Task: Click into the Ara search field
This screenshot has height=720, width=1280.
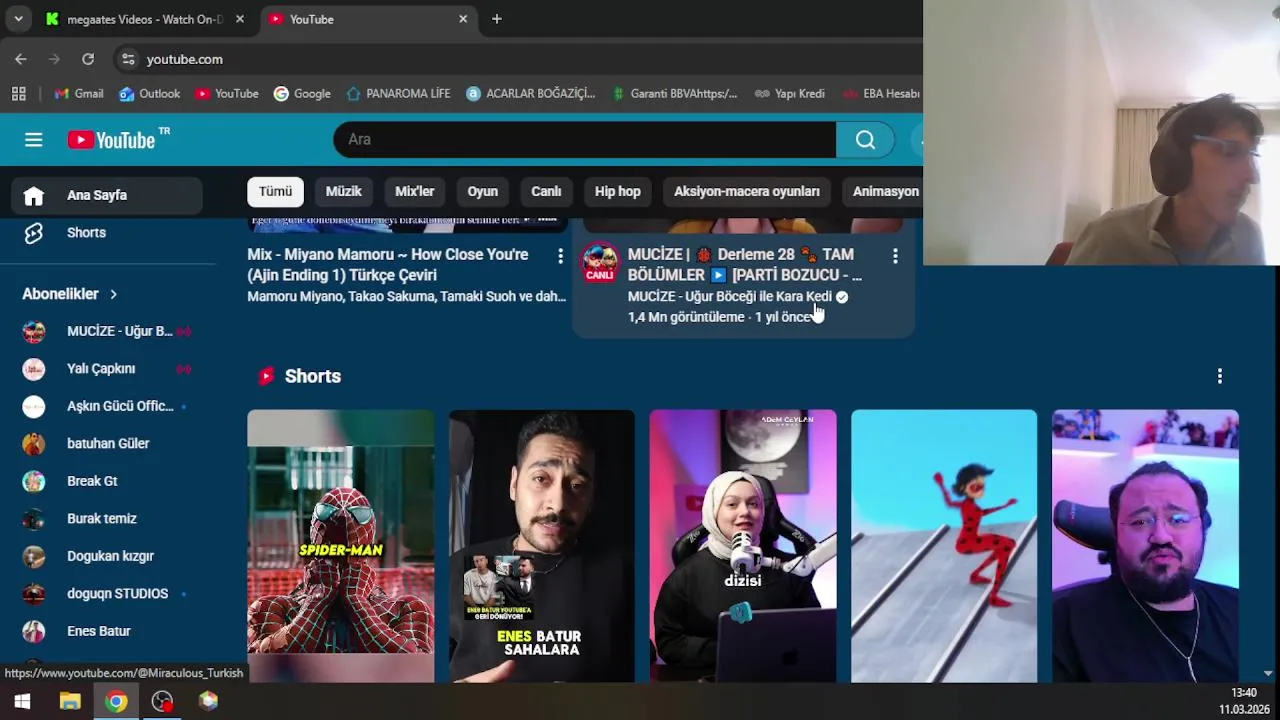Action: pyautogui.click(x=585, y=139)
